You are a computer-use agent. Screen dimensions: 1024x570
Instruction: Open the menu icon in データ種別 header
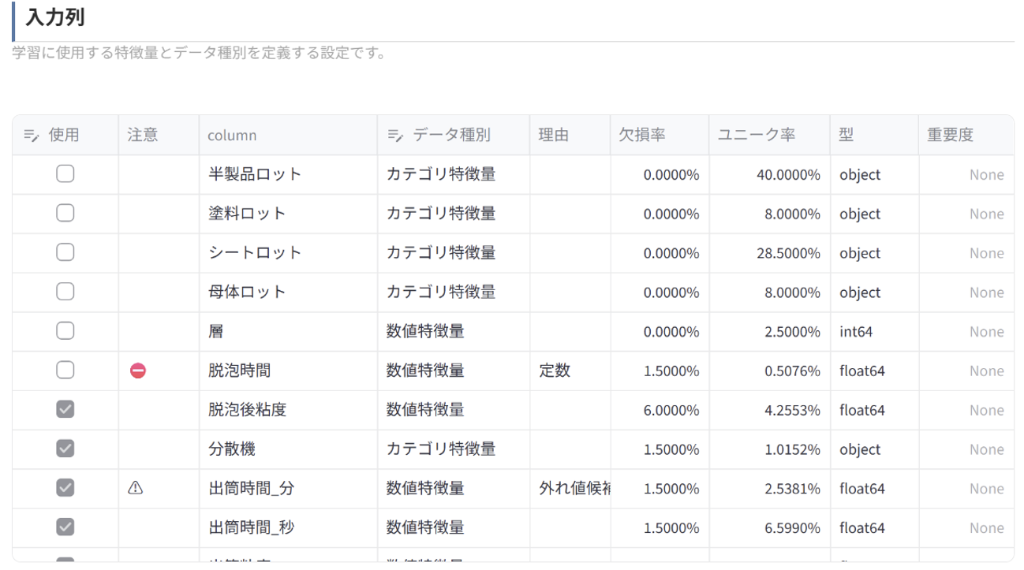click(x=395, y=135)
